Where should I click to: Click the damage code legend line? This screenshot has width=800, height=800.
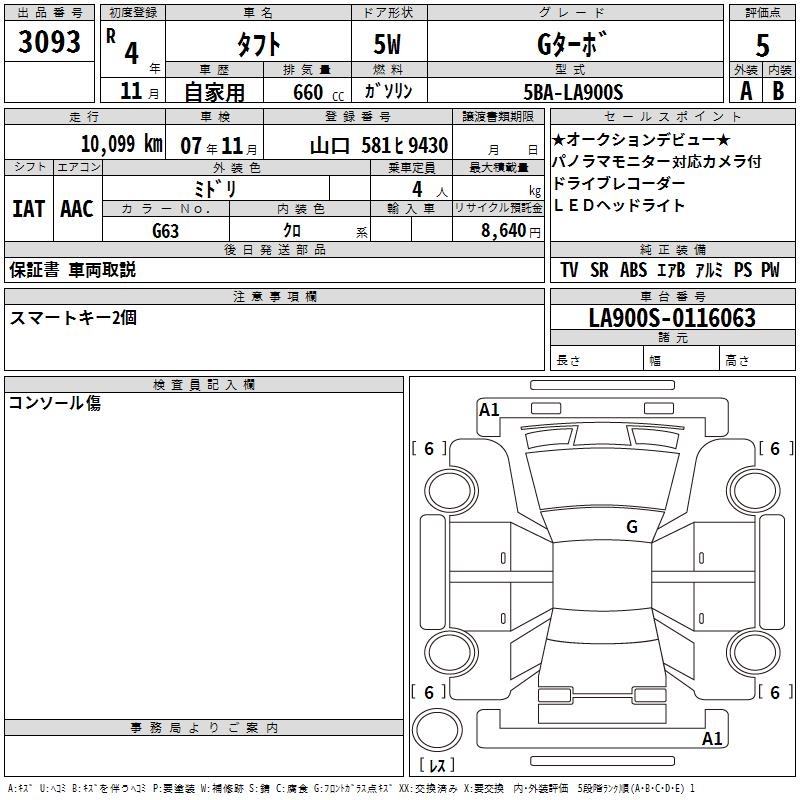(x=352, y=788)
